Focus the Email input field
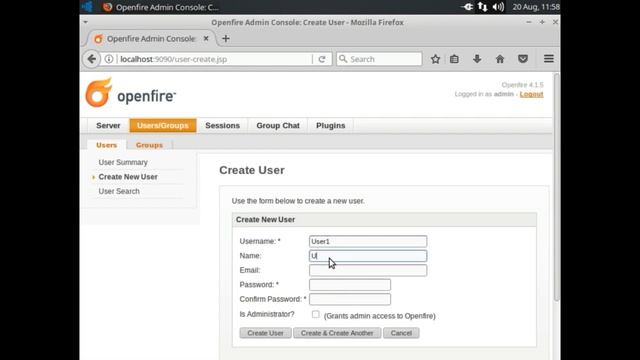The width and height of the screenshot is (640, 360). [x=368, y=270]
